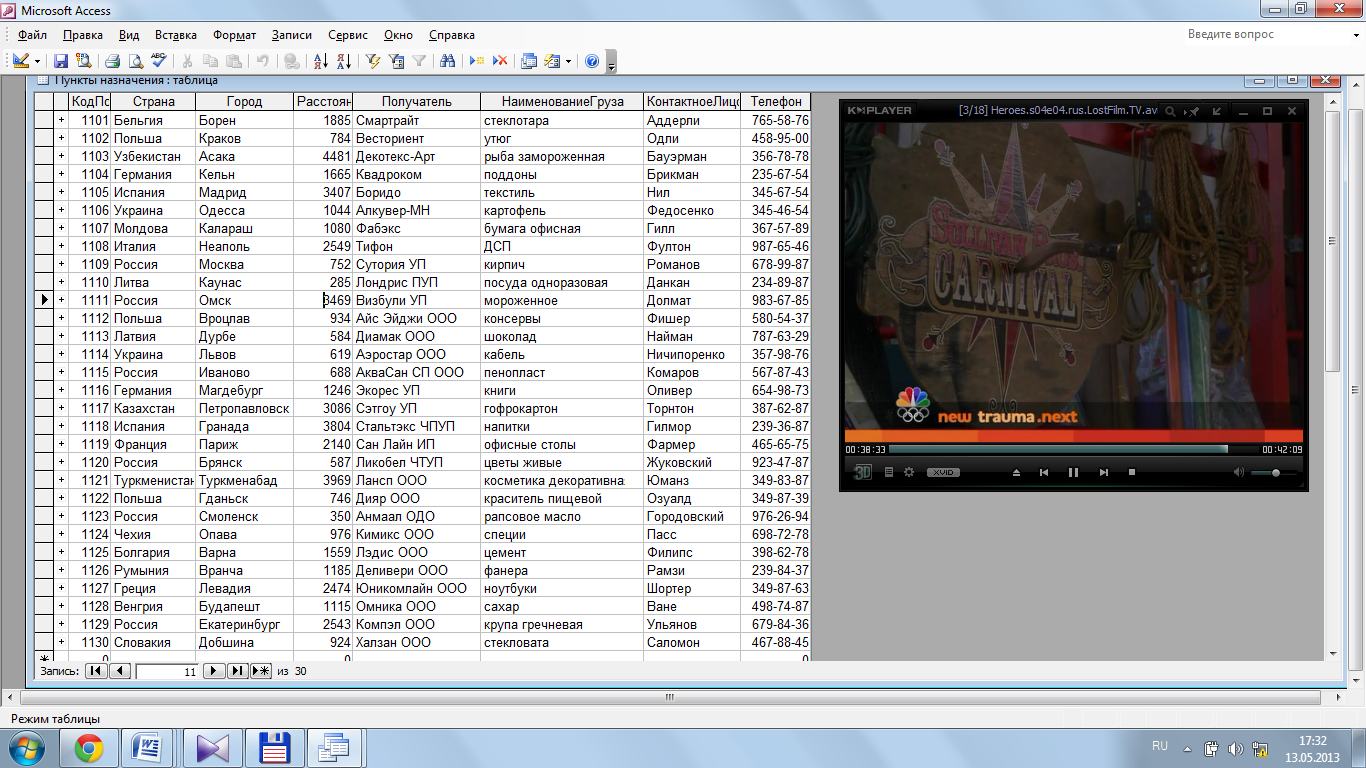Screen dimensions: 1366x768
Task: Sort descending with the Я-A icon
Action: (343, 61)
